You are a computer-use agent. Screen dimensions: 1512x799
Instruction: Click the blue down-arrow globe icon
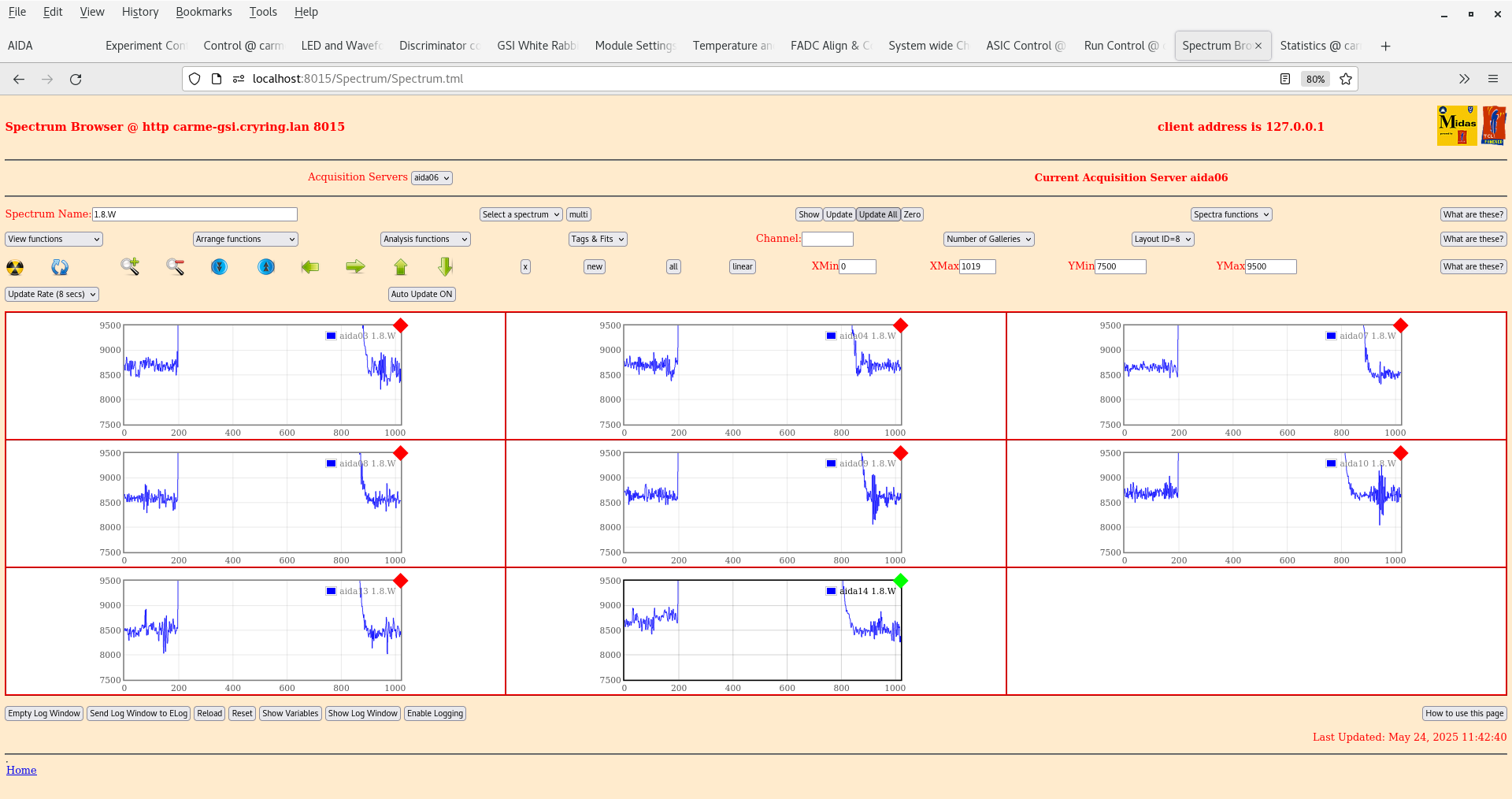tap(218, 267)
